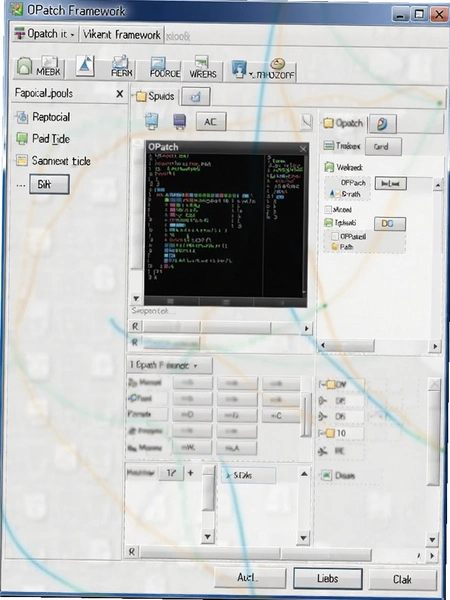Select the Sanment ticle item
The height and width of the screenshot is (600, 450).
pyautogui.click(x=53, y=161)
